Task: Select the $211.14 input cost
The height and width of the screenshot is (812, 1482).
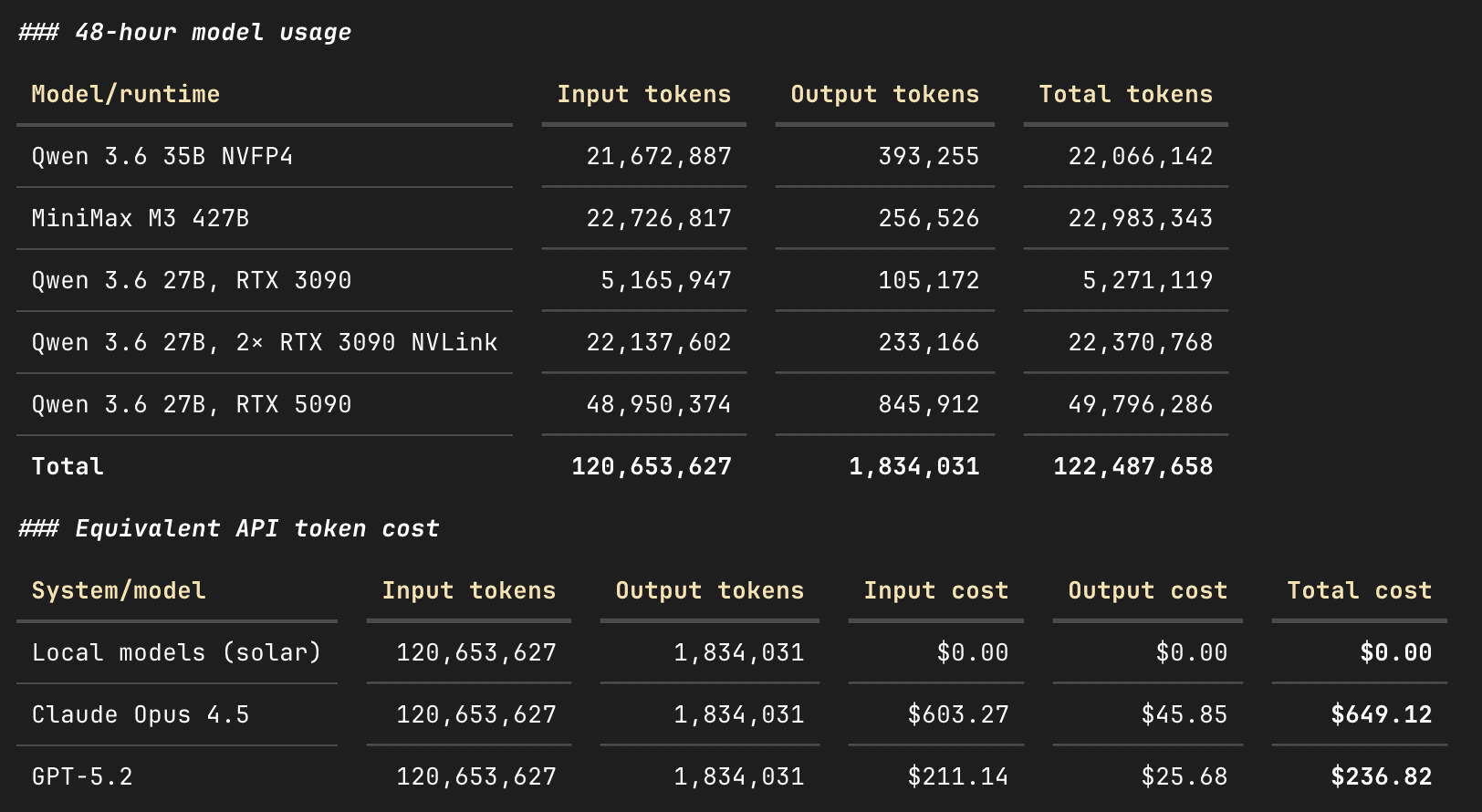Action: (x=958, y=776)
